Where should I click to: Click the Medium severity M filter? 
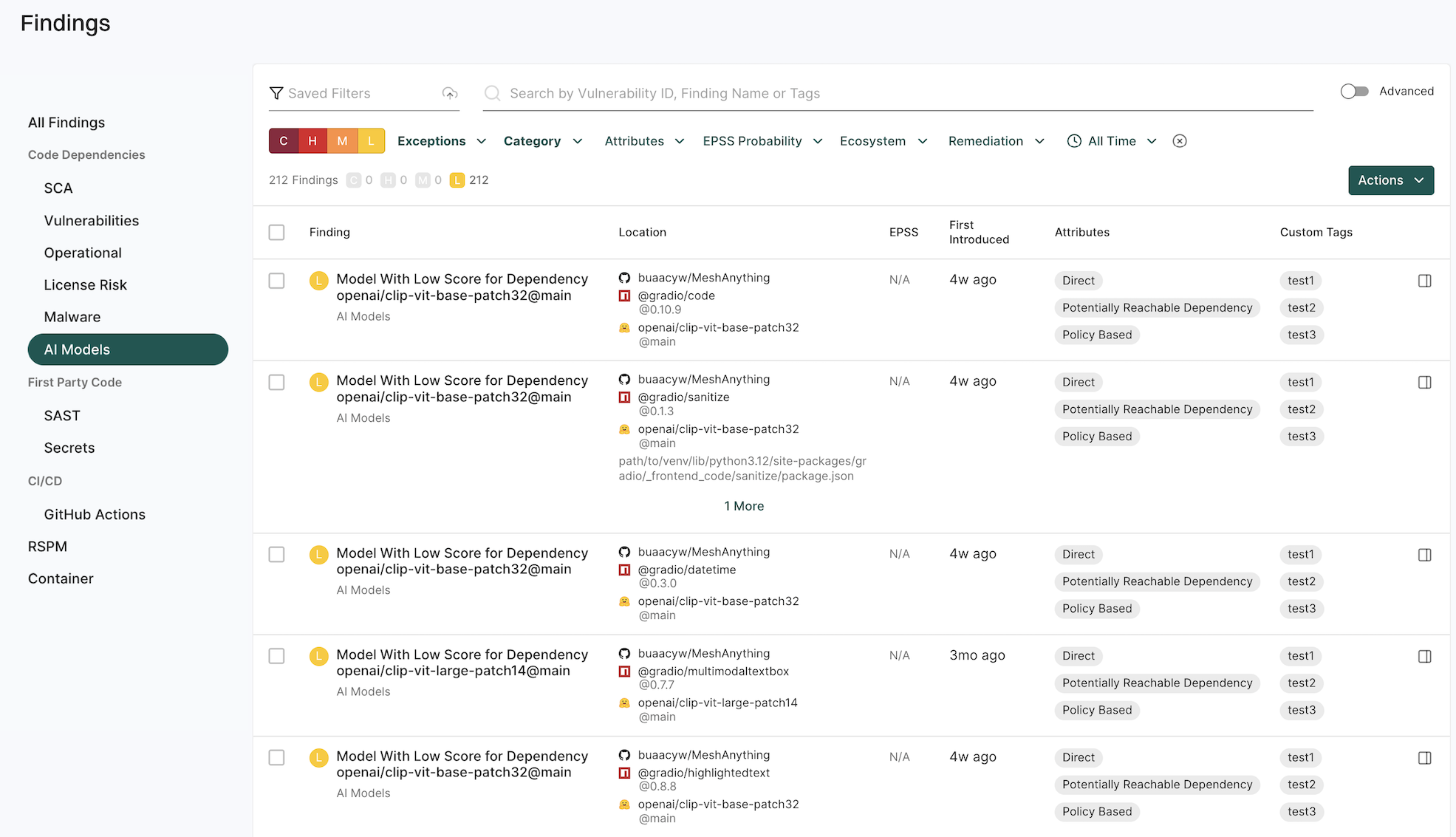tap(342, 141)
